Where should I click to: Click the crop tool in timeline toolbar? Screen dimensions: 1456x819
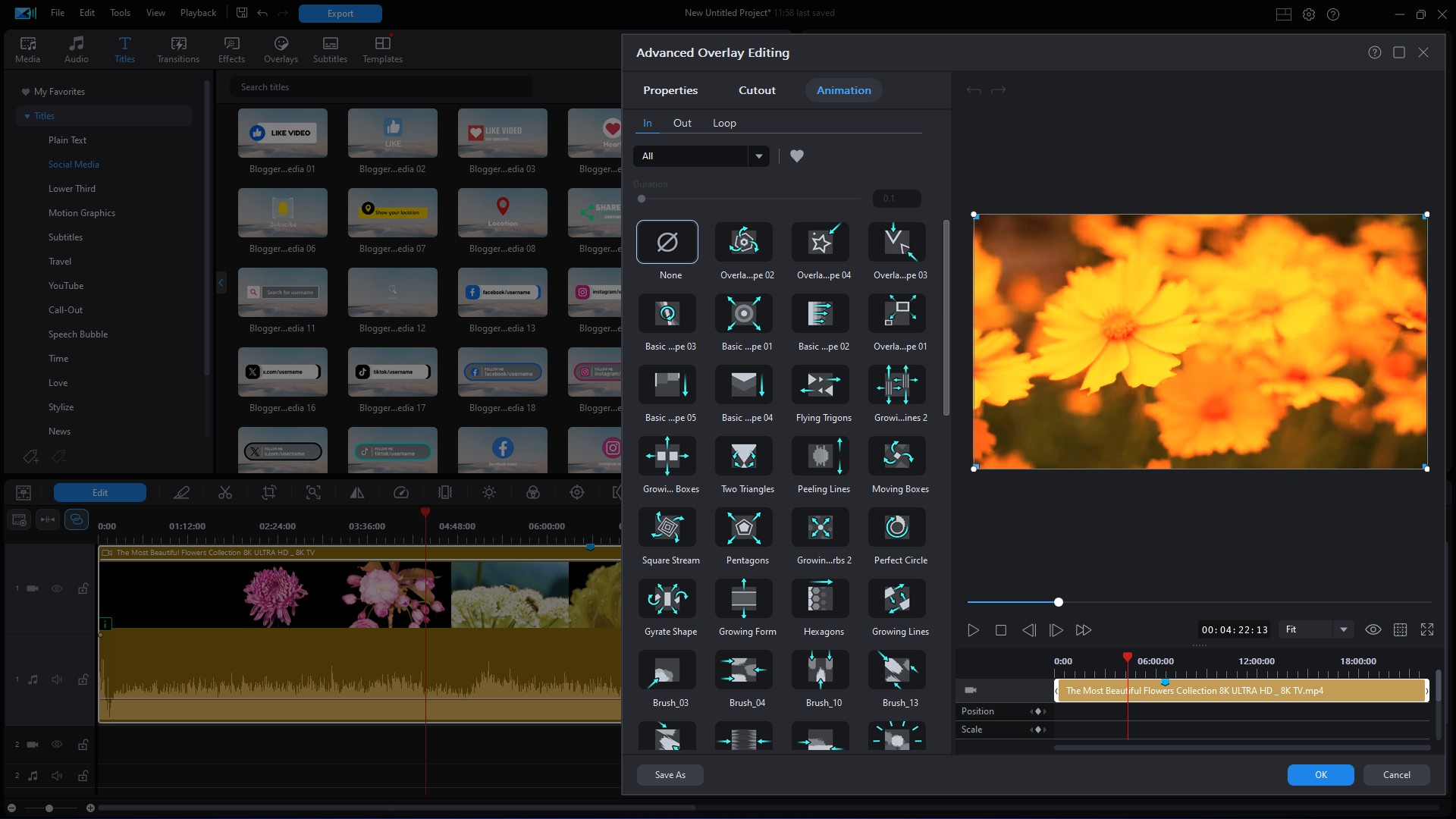(269, 493)
